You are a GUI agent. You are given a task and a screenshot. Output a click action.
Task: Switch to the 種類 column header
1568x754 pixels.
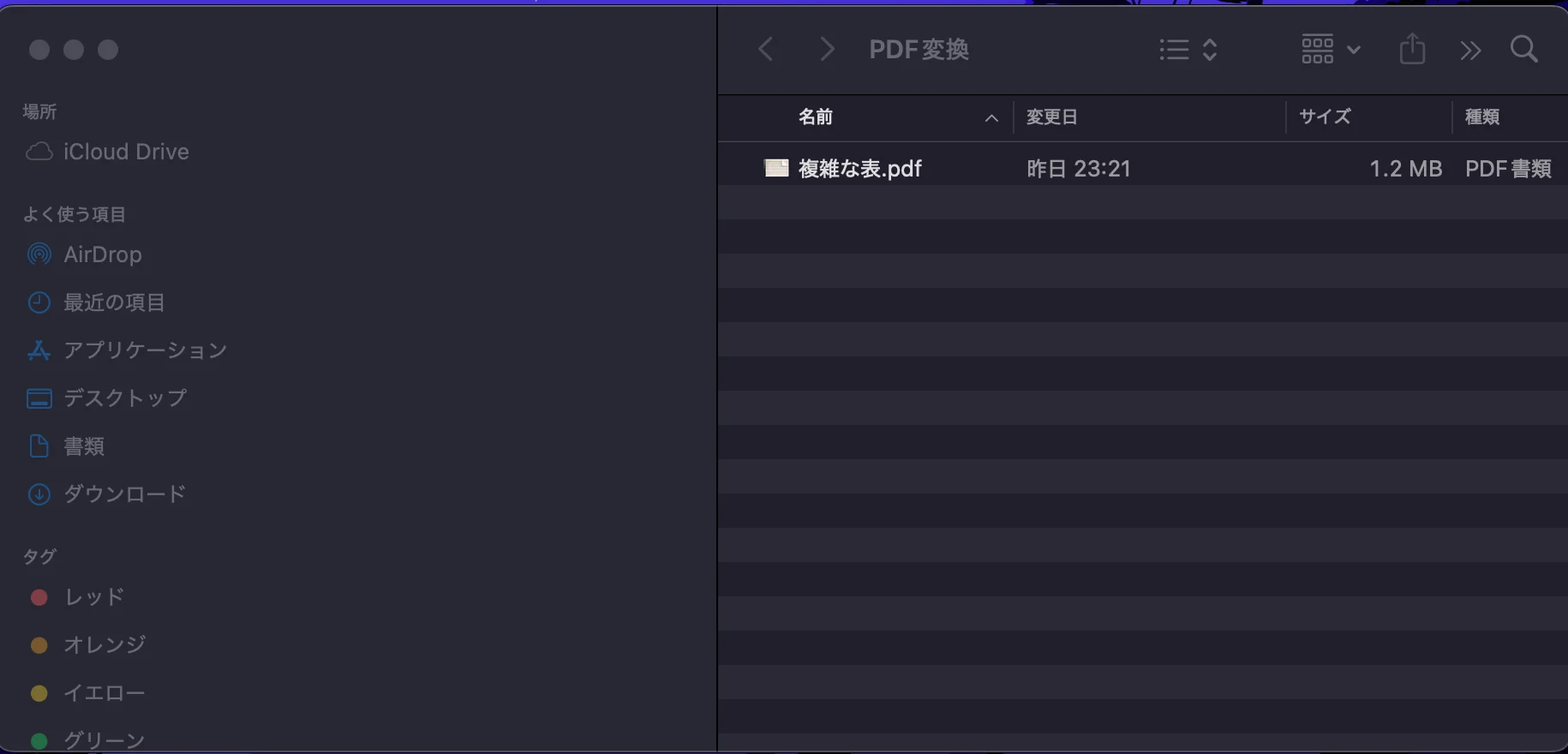1483,117
